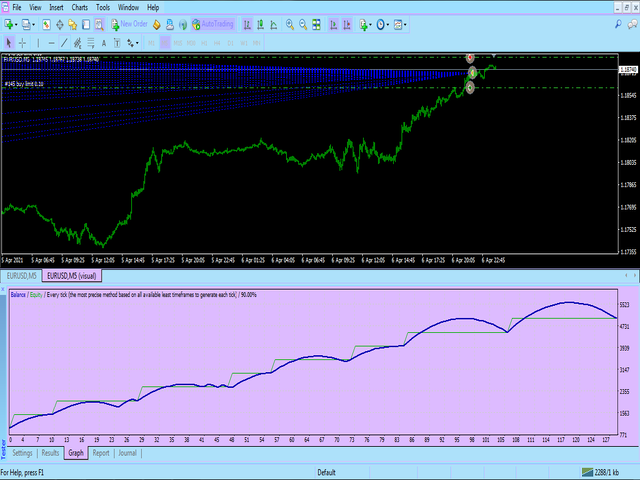Open the Templates icon
Viewport: 640px width, 480px height.
pos(398,24)
